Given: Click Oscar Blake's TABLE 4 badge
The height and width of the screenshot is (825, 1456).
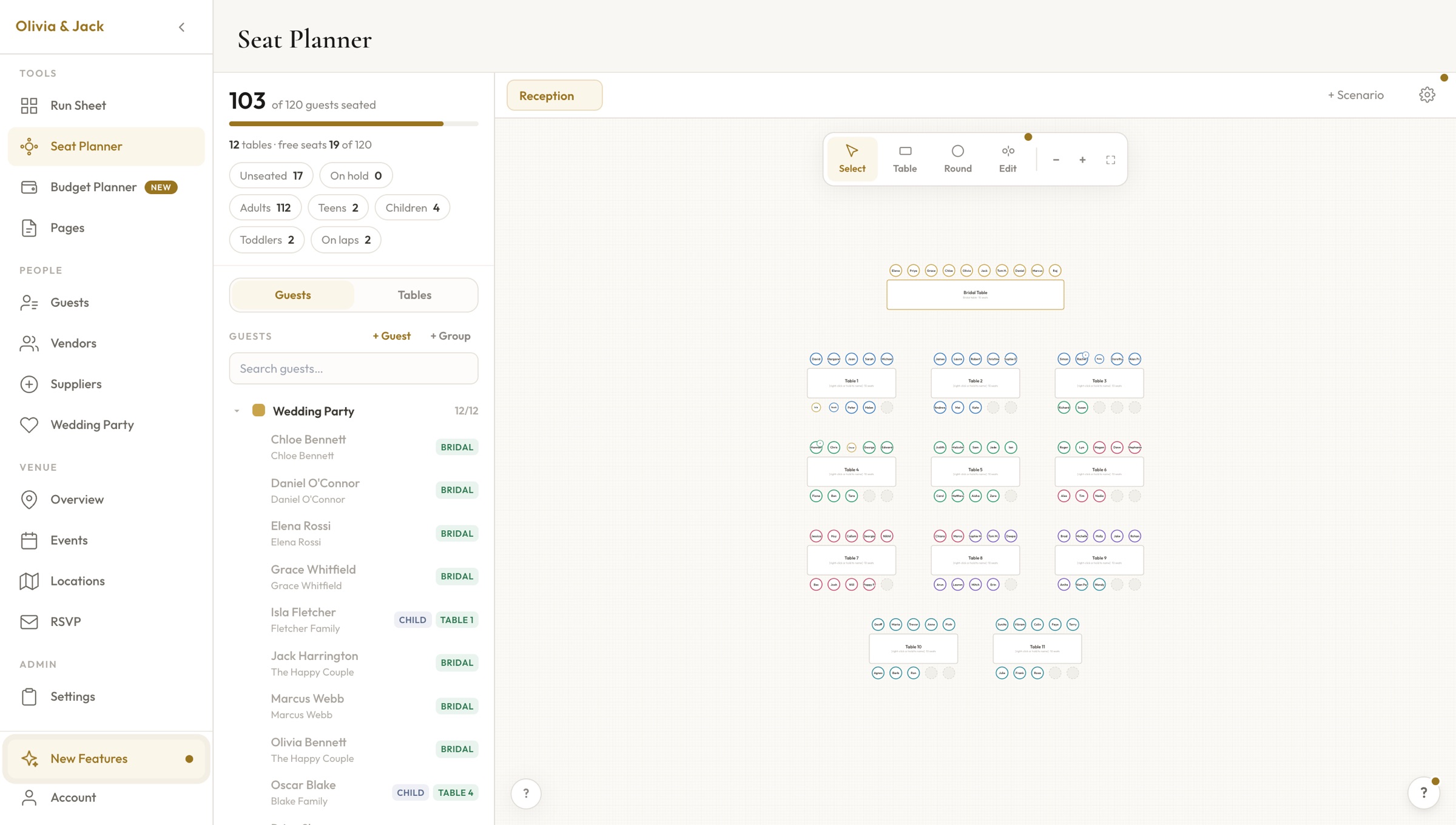Looking at the screenshot, I should [x=456, y=792].
